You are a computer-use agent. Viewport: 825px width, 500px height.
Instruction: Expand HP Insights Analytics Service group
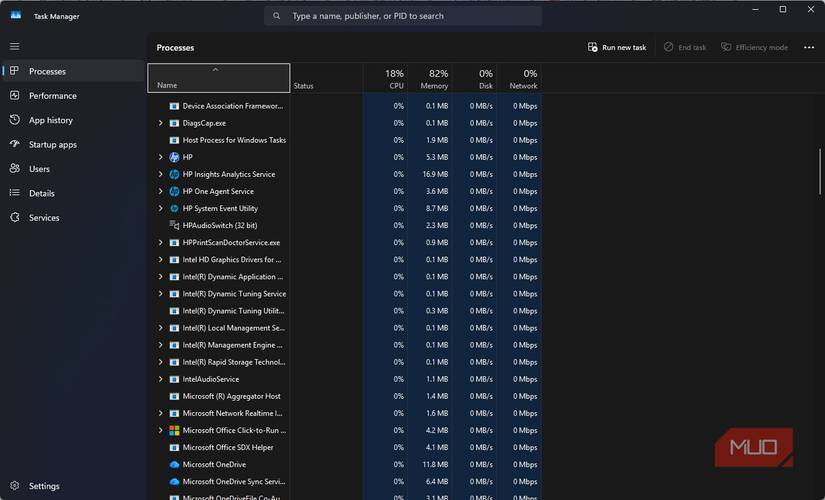tap(160, 174)
